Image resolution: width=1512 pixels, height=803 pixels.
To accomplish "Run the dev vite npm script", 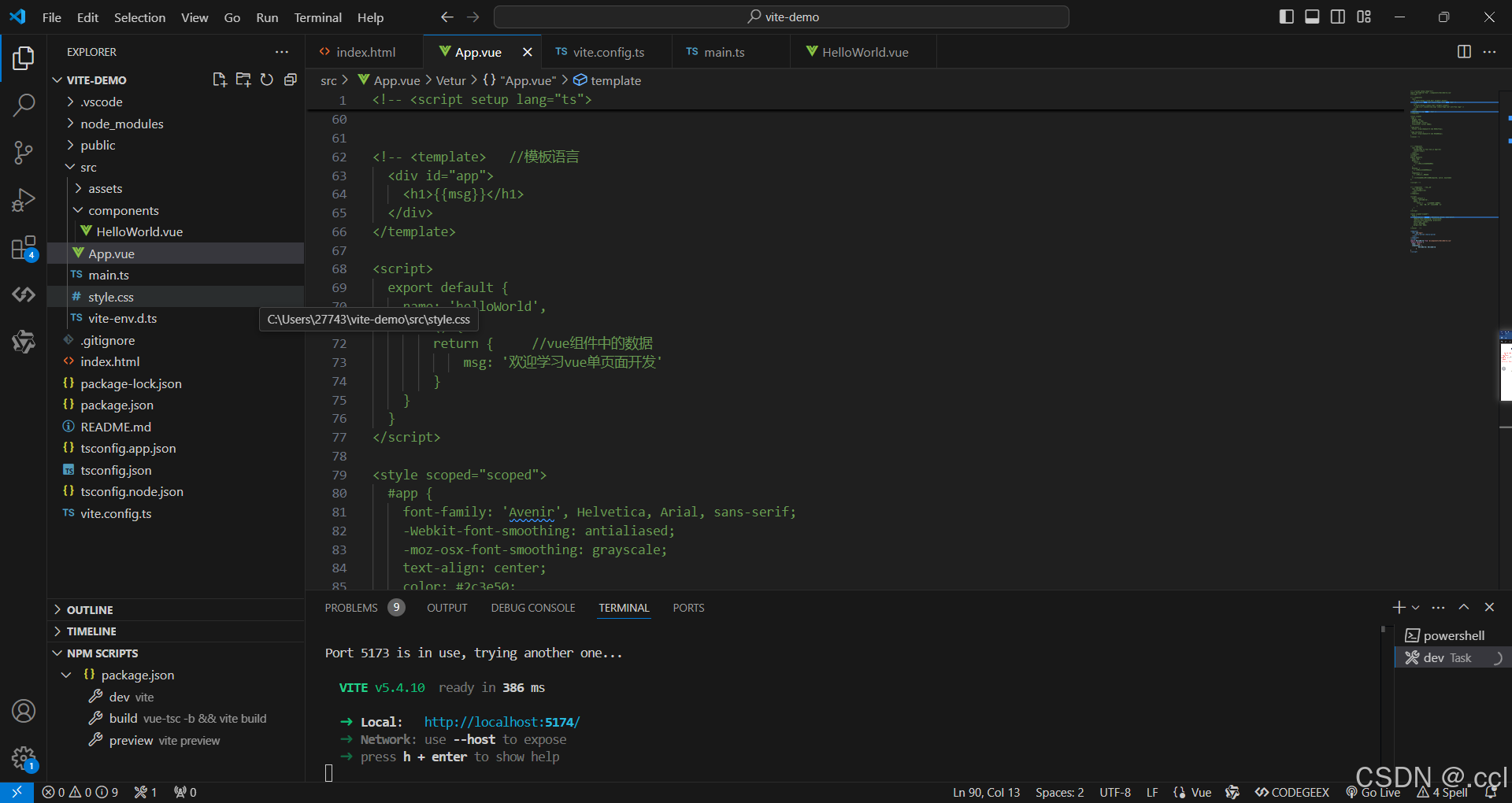I will (176, 697).
